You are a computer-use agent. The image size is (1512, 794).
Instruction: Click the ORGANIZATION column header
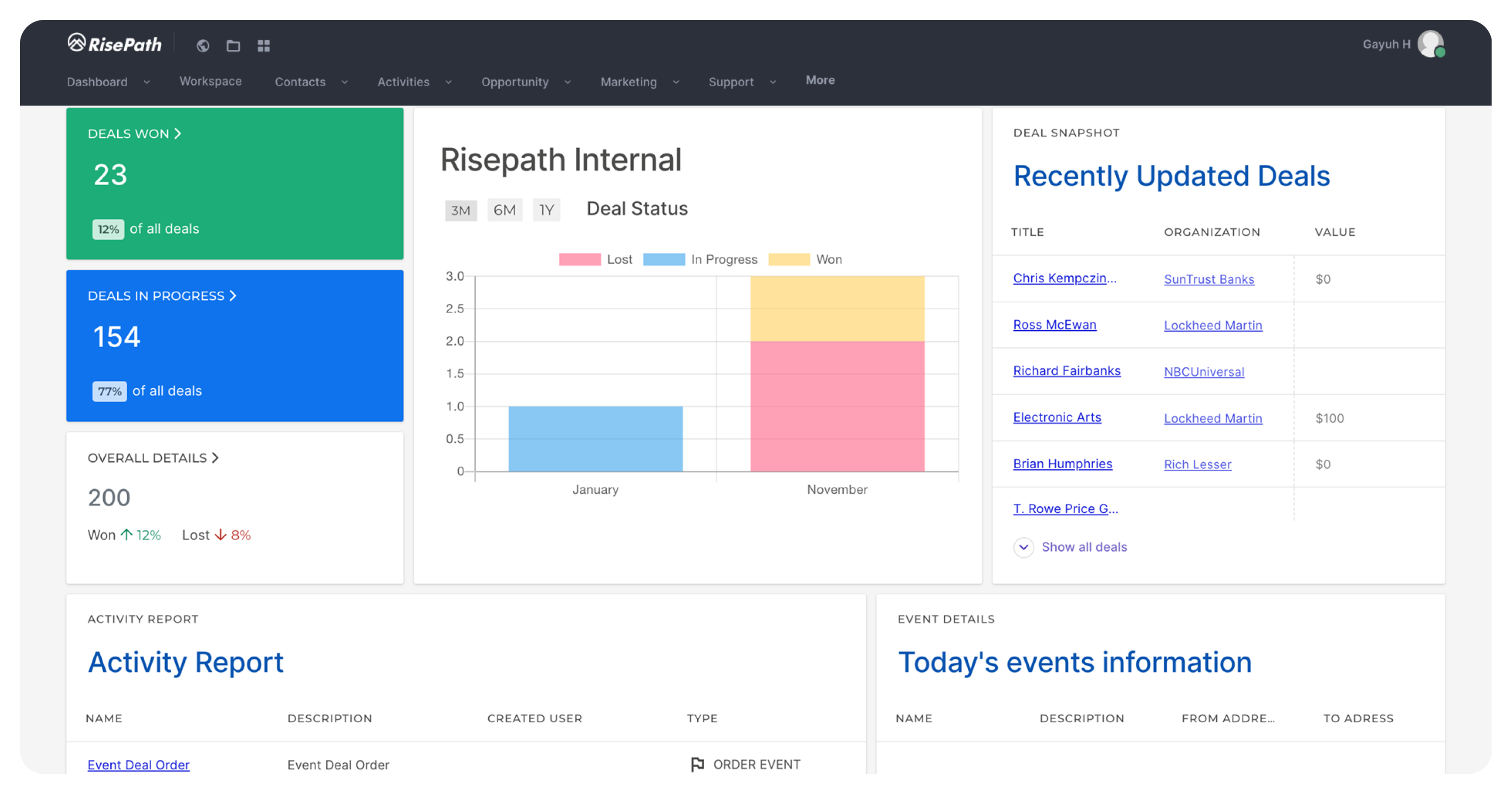pos(1212,232)
